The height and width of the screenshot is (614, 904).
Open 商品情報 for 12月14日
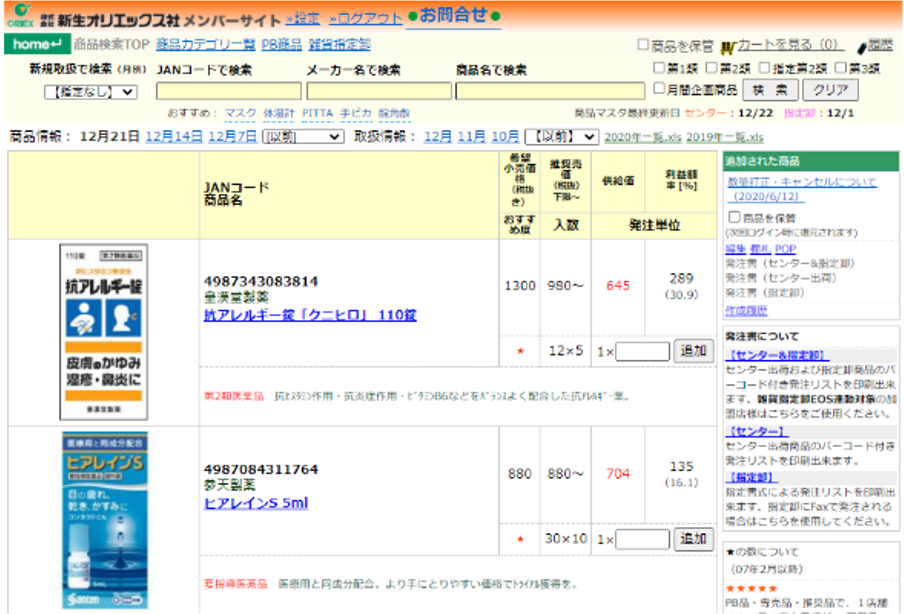pyautogui.click(x=174, y=137)
